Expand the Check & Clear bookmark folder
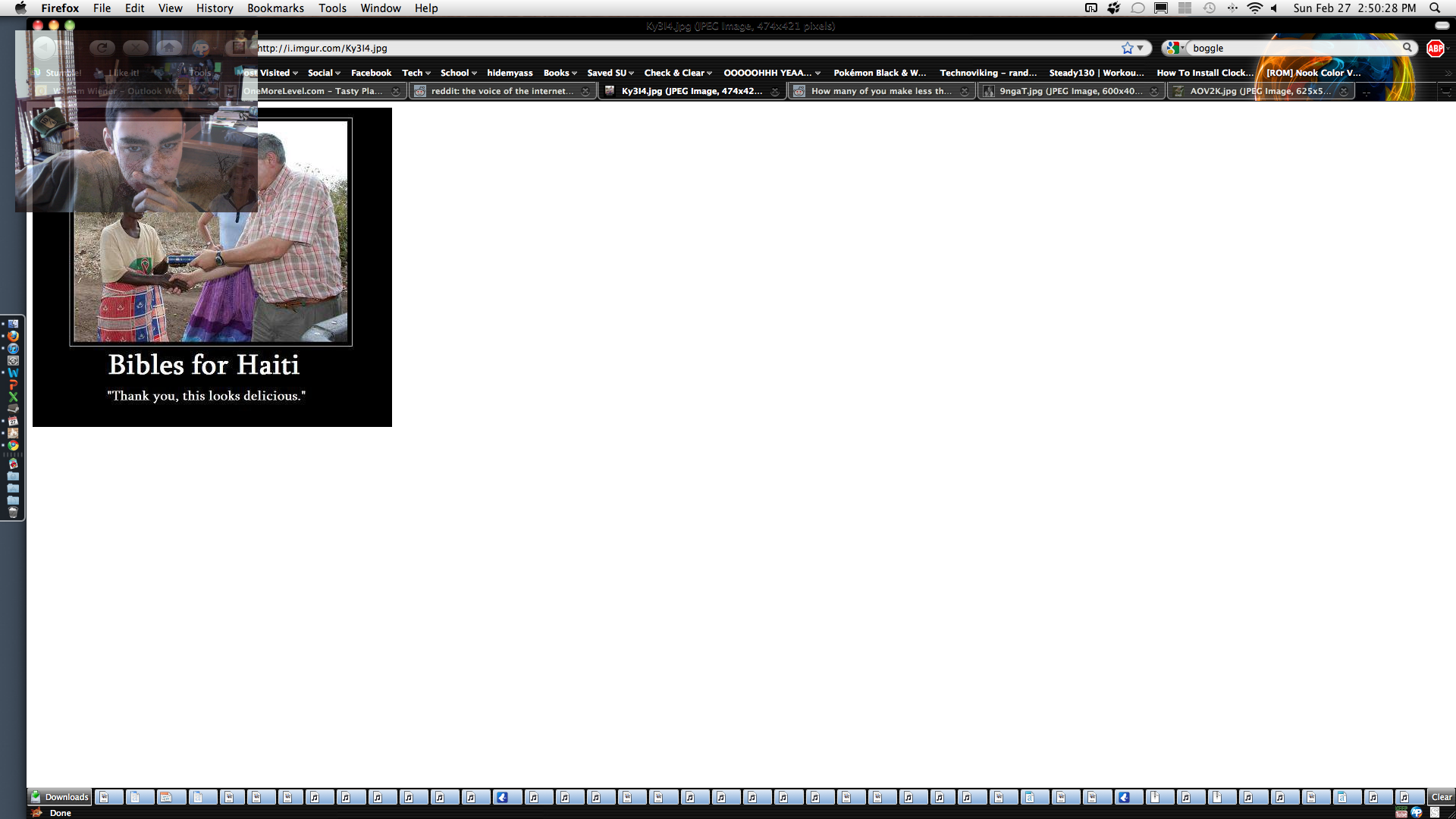 (678, 73)
